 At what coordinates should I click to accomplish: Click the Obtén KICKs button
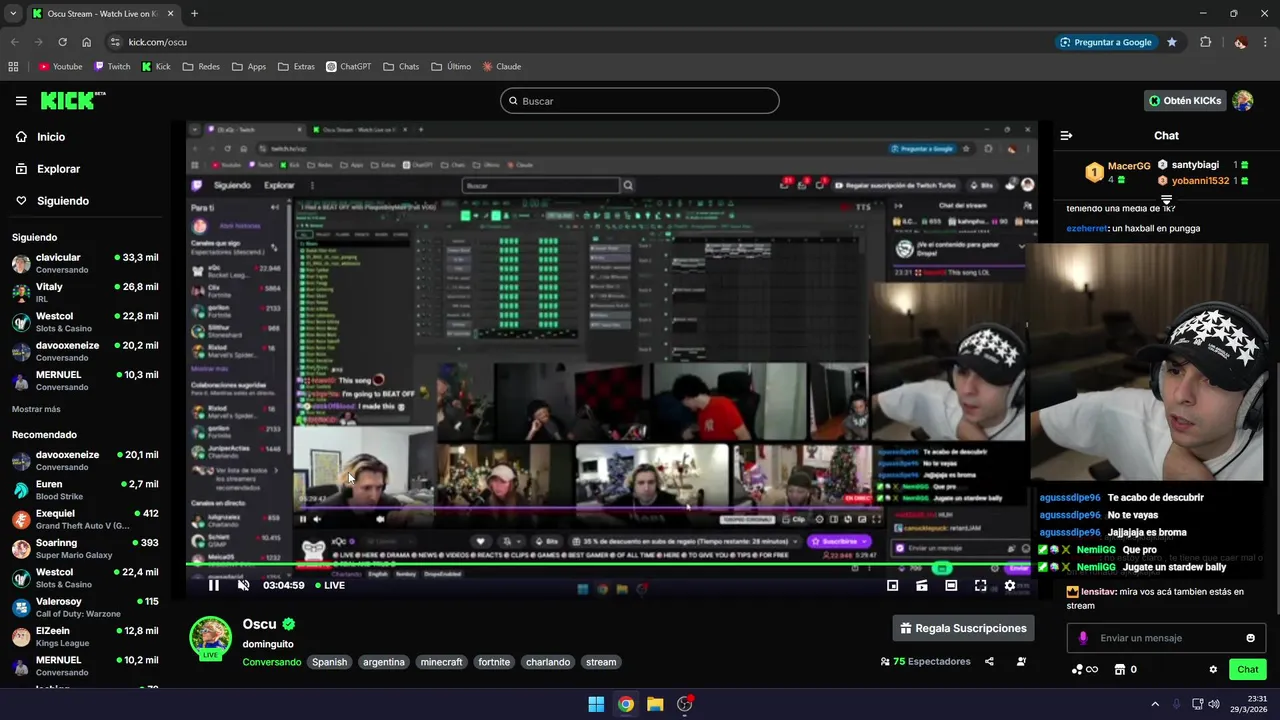1185,101
